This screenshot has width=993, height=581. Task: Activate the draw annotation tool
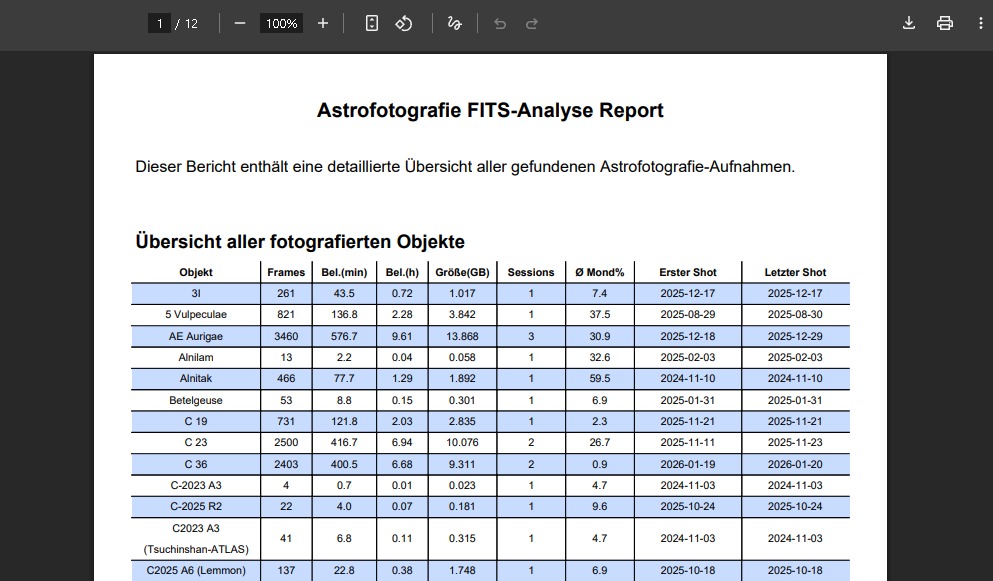point(454,23)
